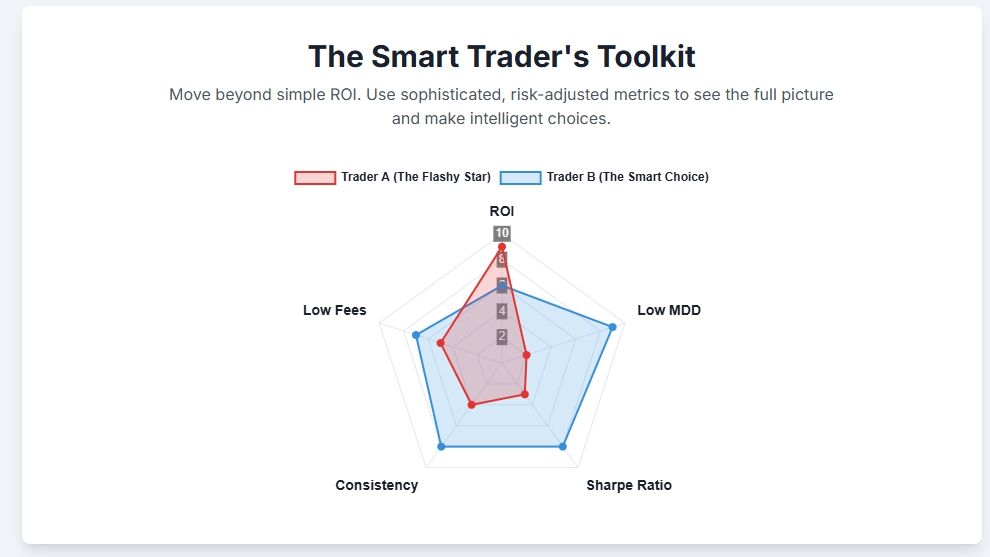The width and height of the screenshot is (990, 557).
Task: Toggle the 'Trader B (The Smart Choice)' legend label
Action: [x=627, y=177]
